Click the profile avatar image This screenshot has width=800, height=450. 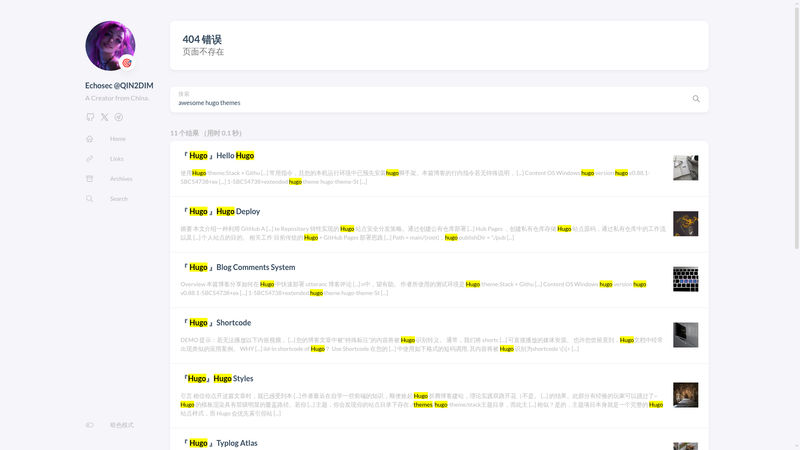click(x=110, y=46)
